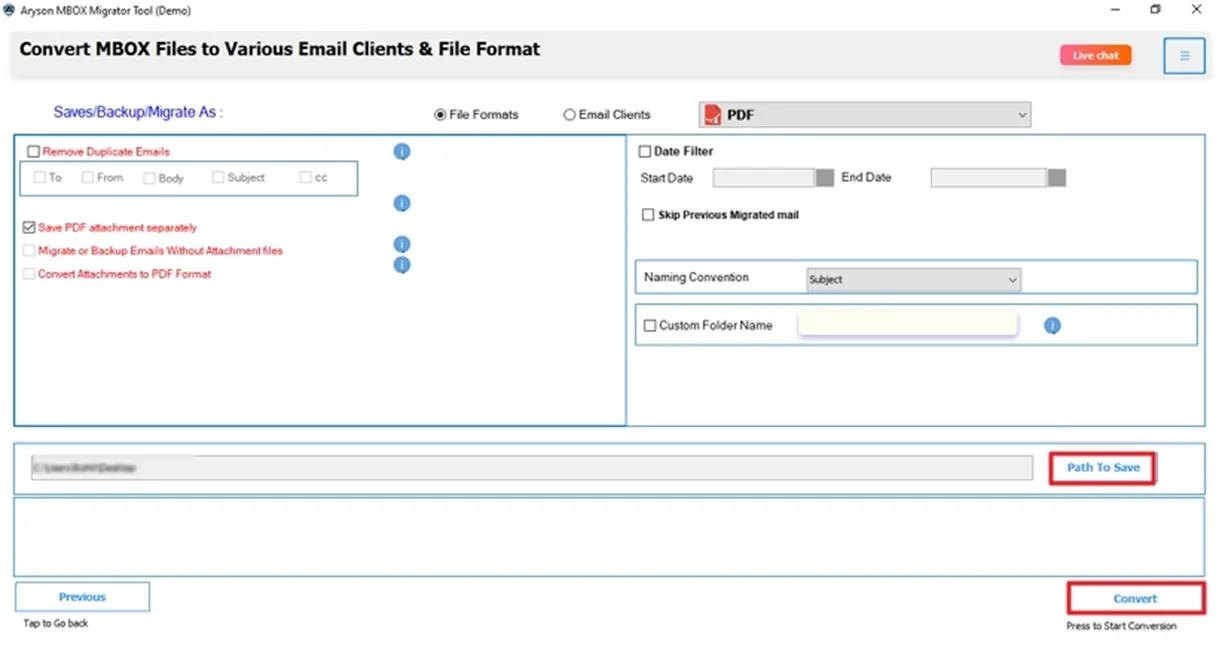Expand the PDF file format dropdown
Image resolution: width=1219 pixels, height=650 pixels.
pos(864,115)
